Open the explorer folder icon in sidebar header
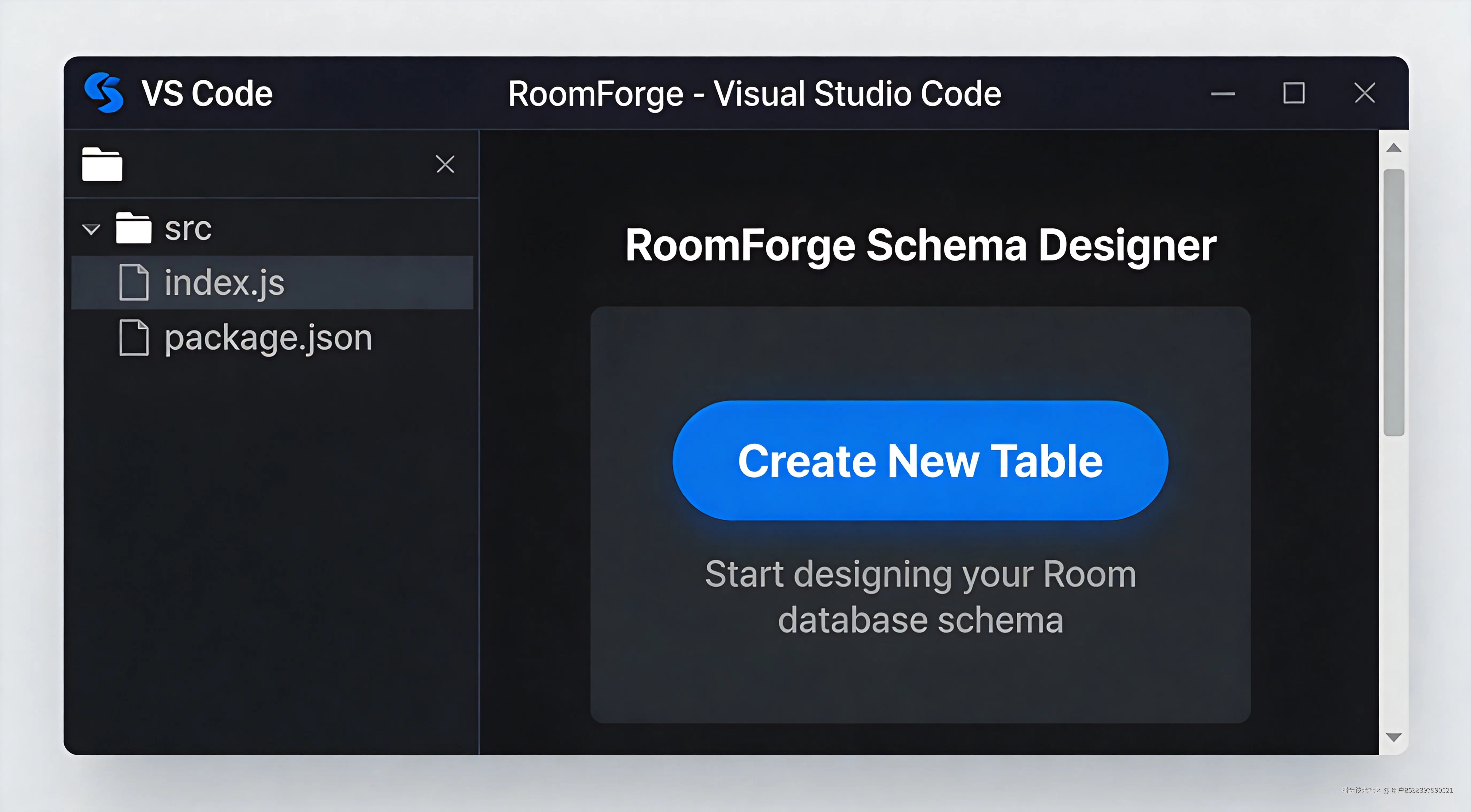Image resolution: width=1471 pixels, height=812 pixels. coord(102,164)
